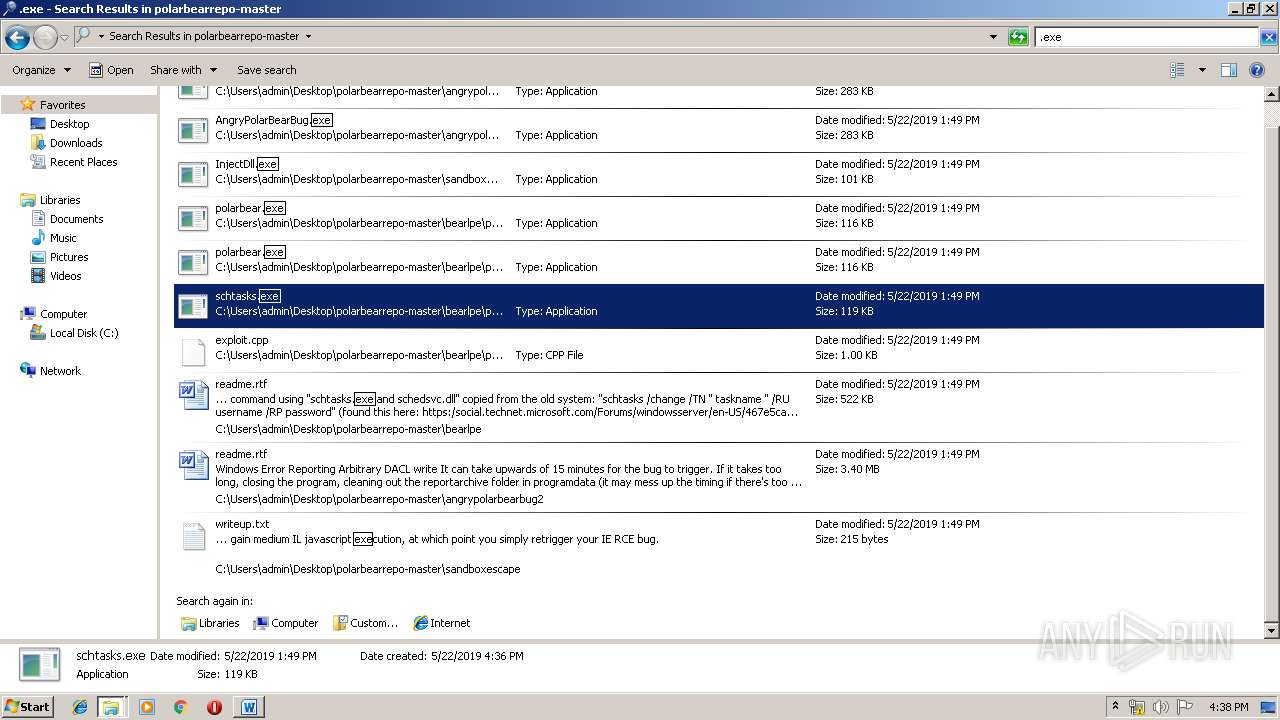Click the writeup.txt text file icon
The height and width of the screenshot is (720, 1280).
[192, 535]
